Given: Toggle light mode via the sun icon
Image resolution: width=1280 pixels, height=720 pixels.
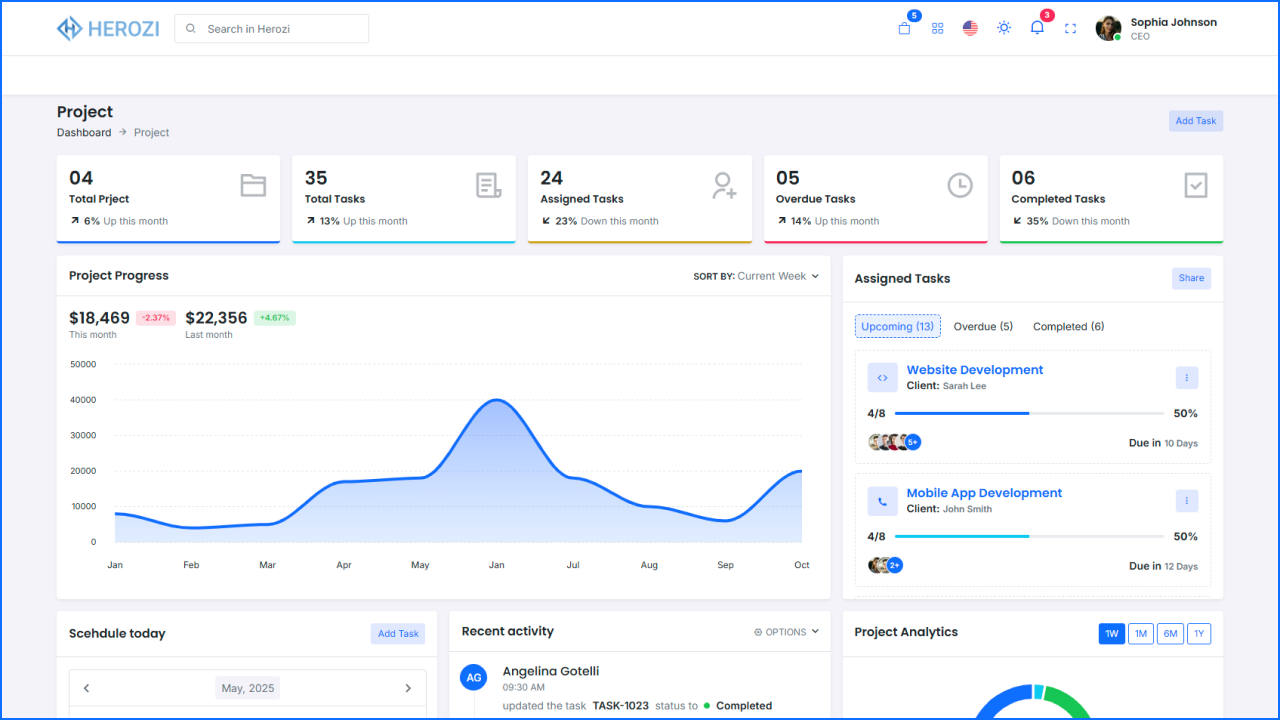Looking at the screenshot, I should (1003, 28).
